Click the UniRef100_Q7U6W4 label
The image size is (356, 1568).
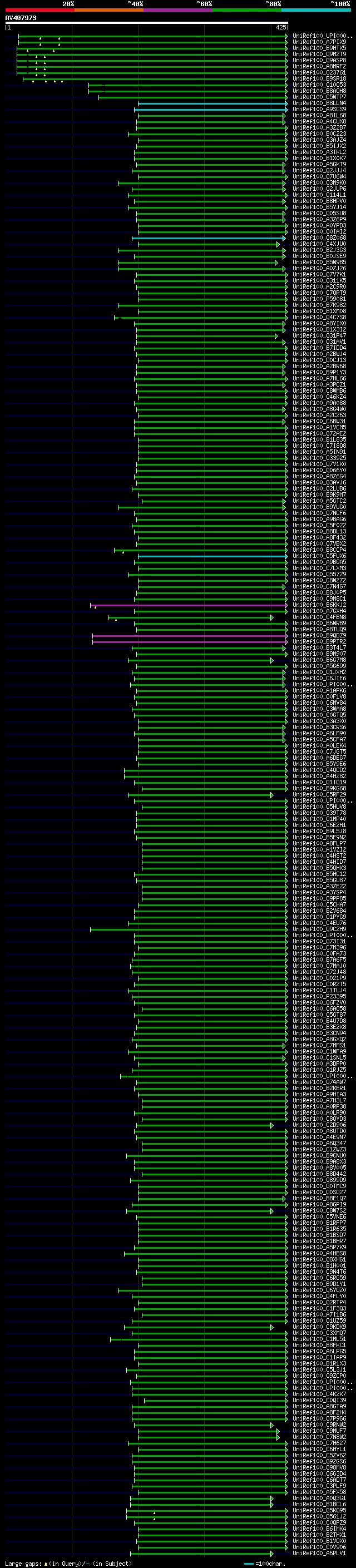coord(319,176)
